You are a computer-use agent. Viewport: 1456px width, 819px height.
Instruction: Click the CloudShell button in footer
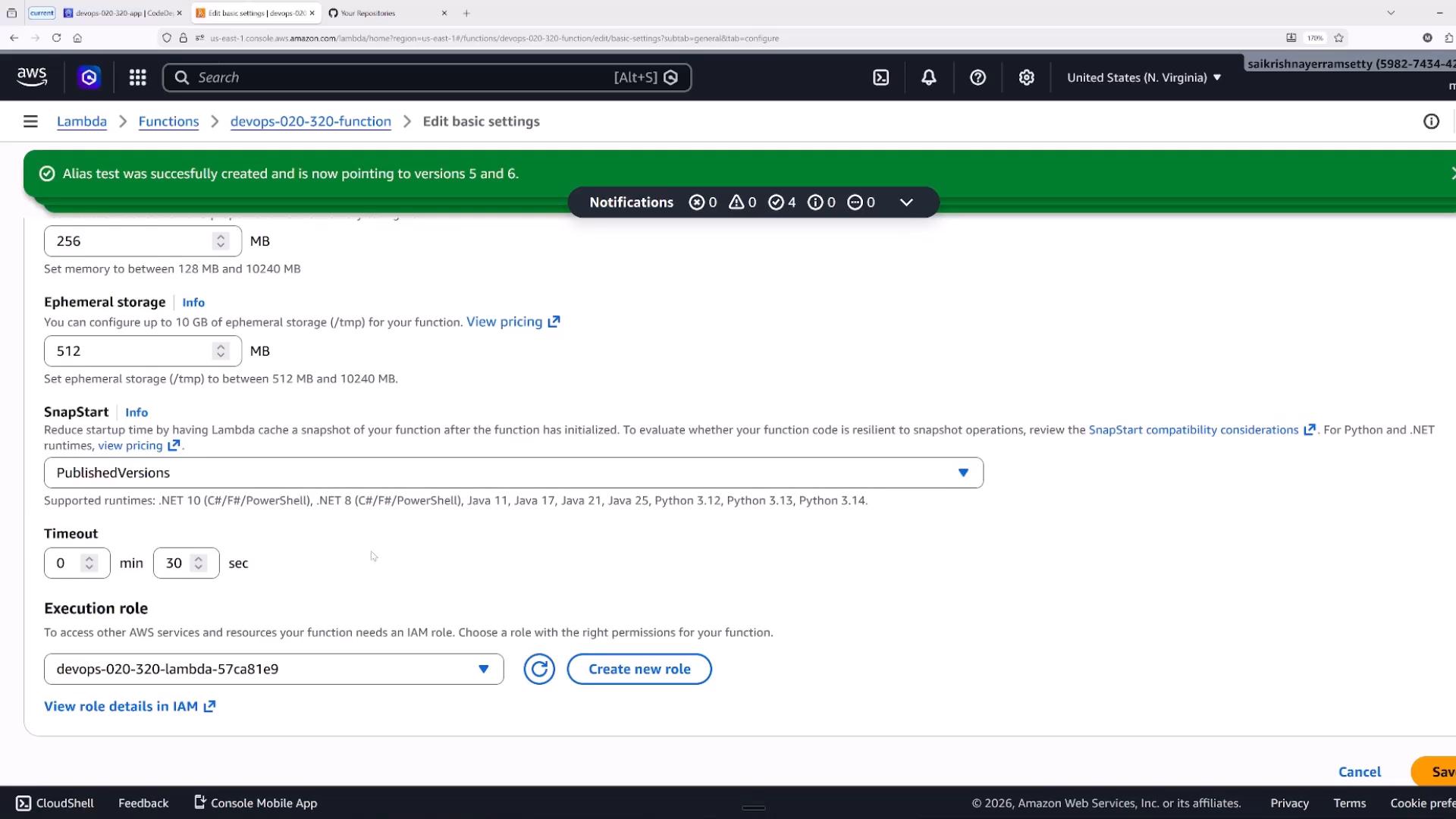(55, 803)
